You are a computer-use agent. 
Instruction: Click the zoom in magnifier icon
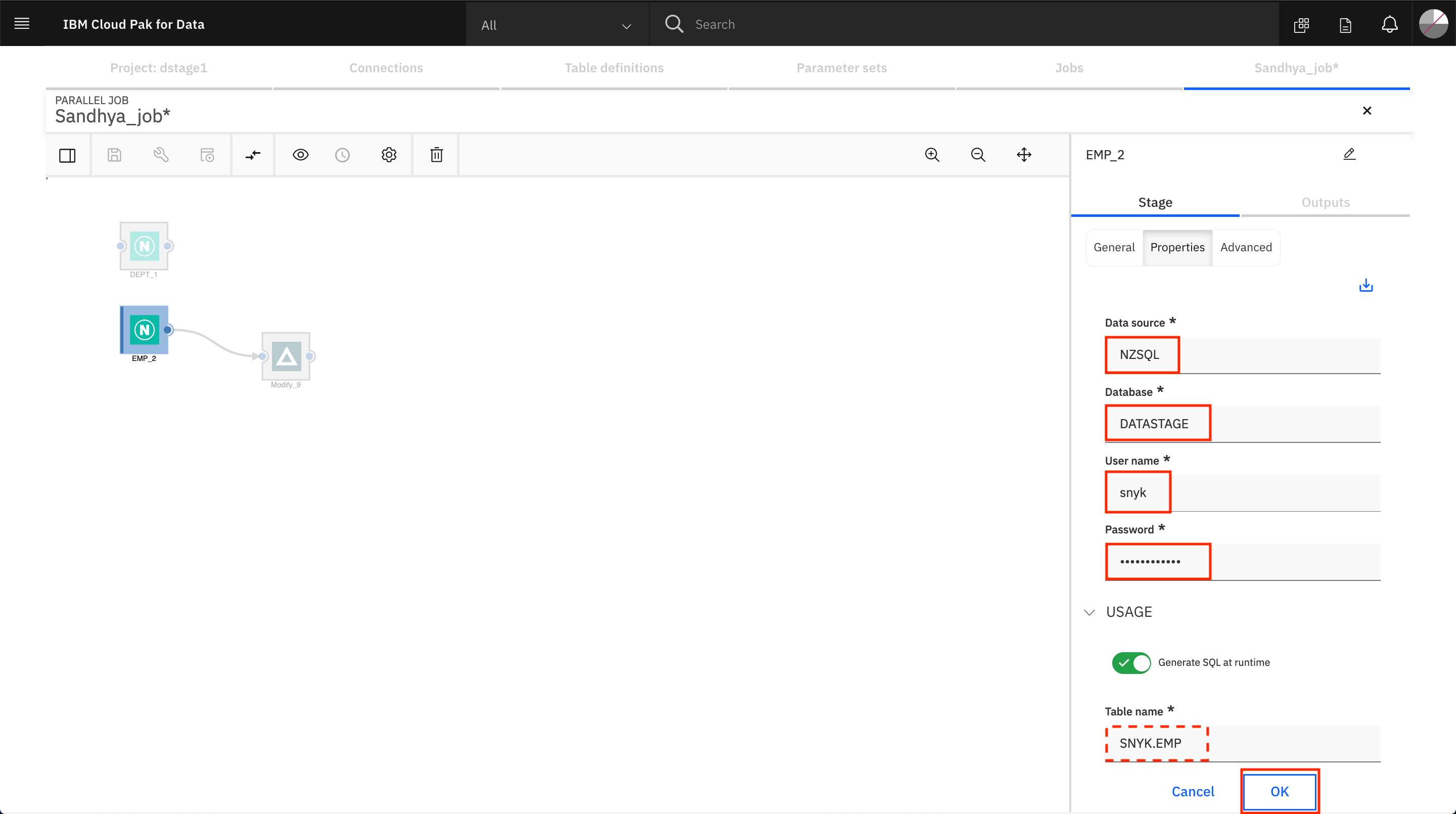[932, 155]
